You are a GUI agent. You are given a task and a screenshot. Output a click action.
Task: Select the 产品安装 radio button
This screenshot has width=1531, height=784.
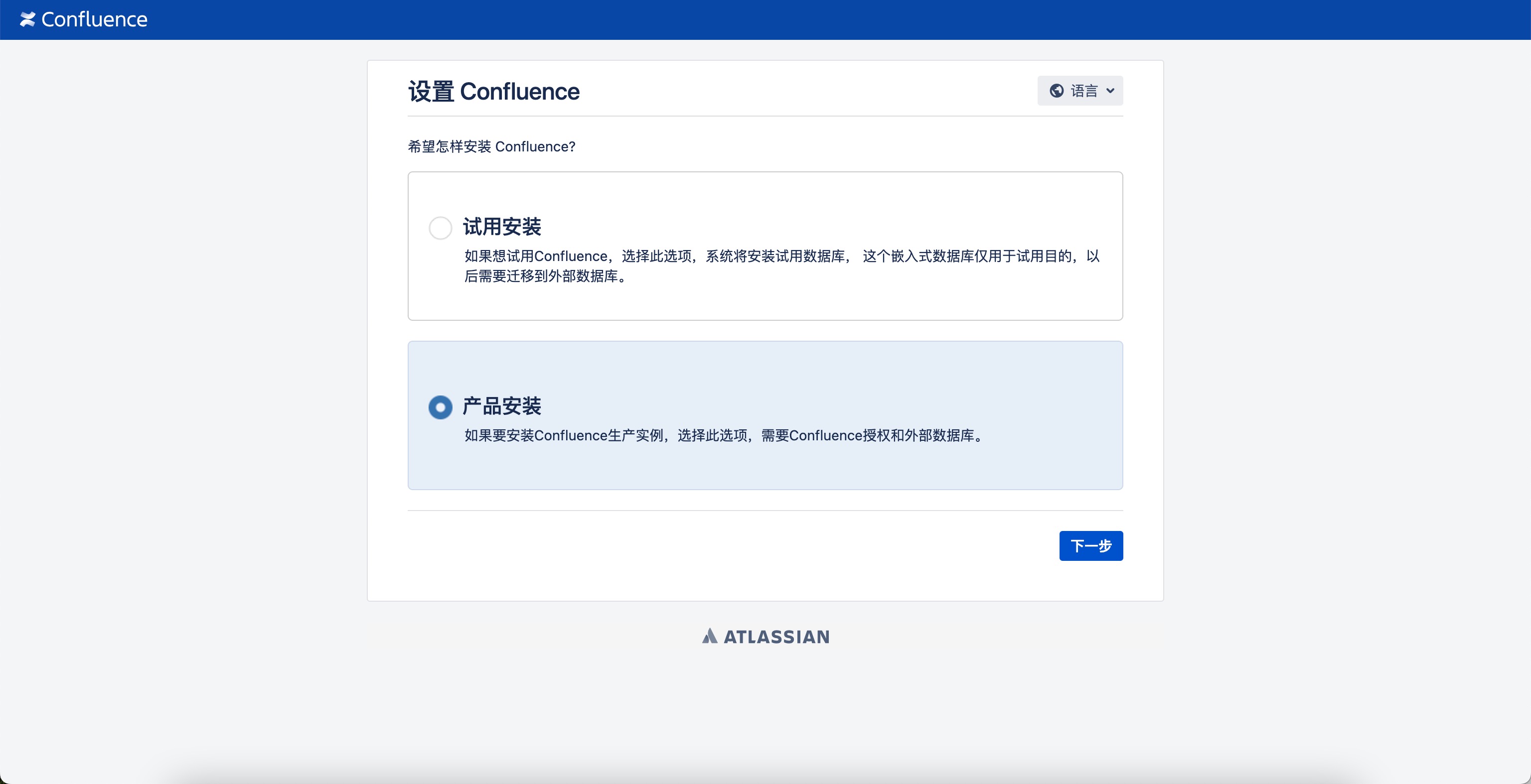pos(440,407)
